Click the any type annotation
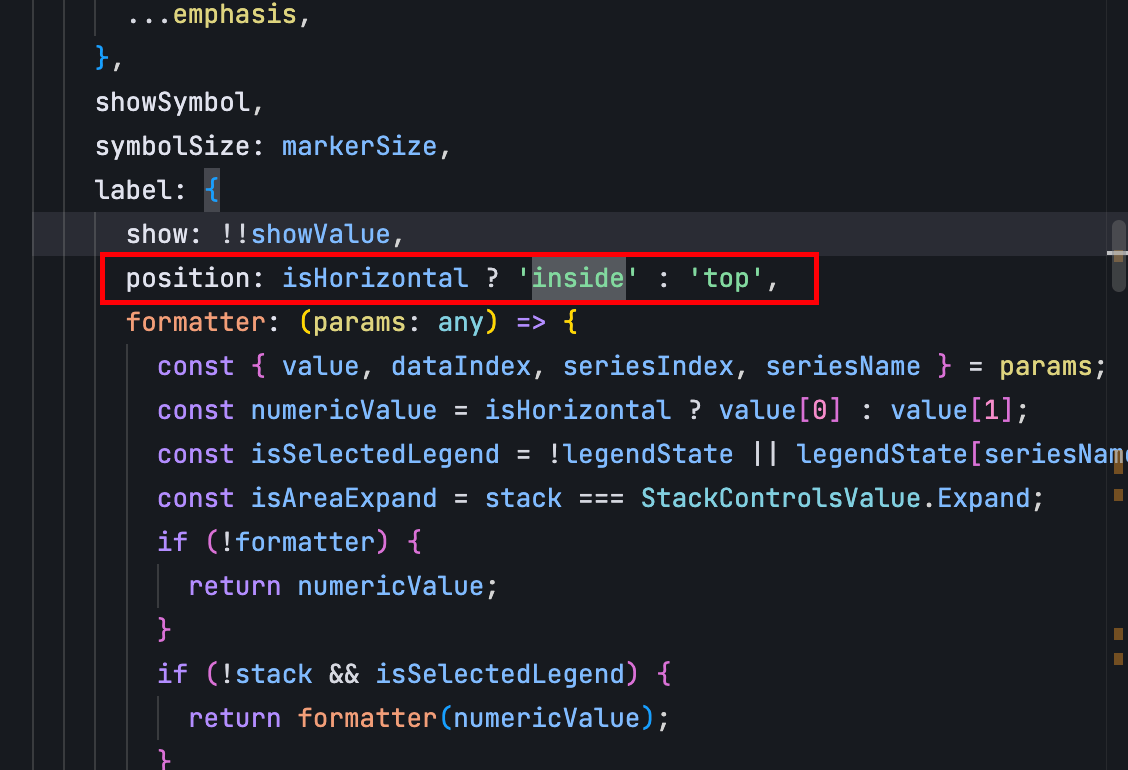1128x770 pixels. tap(461, 322)
